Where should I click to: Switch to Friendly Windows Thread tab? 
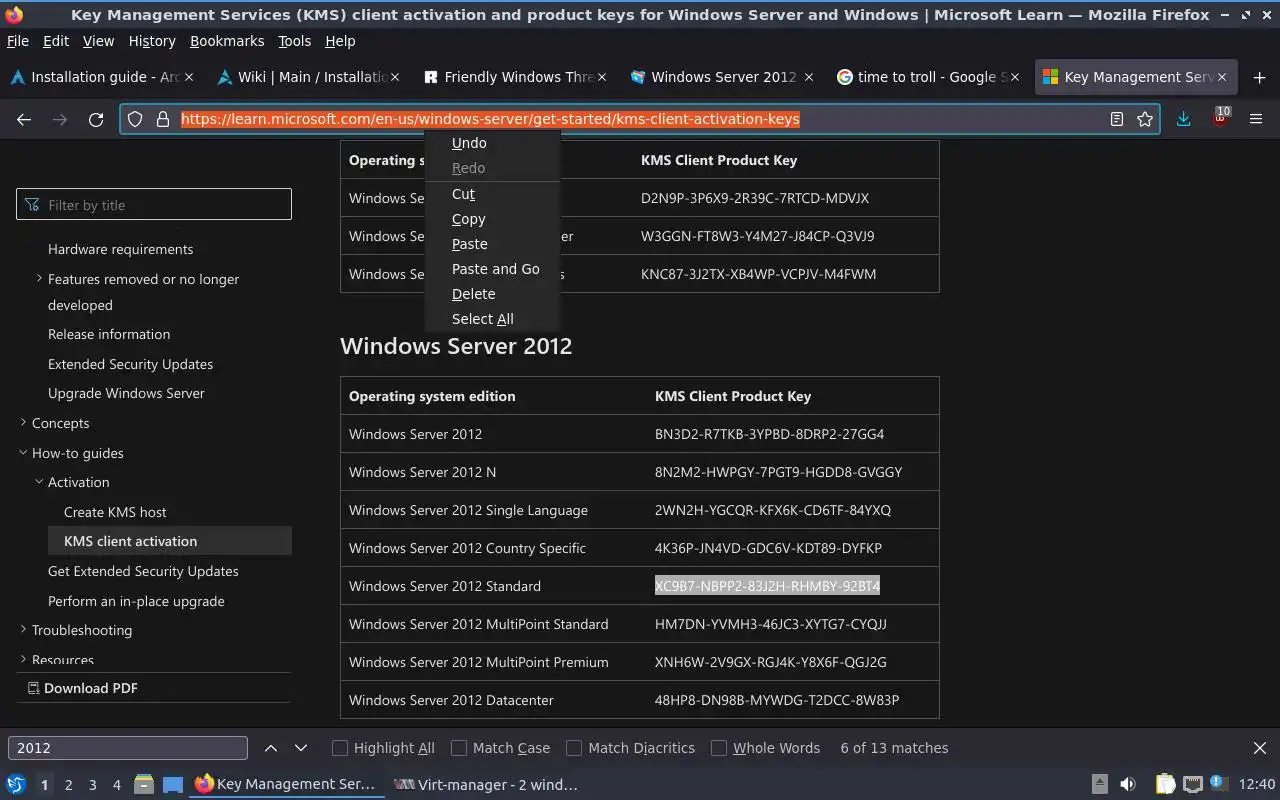514,77
